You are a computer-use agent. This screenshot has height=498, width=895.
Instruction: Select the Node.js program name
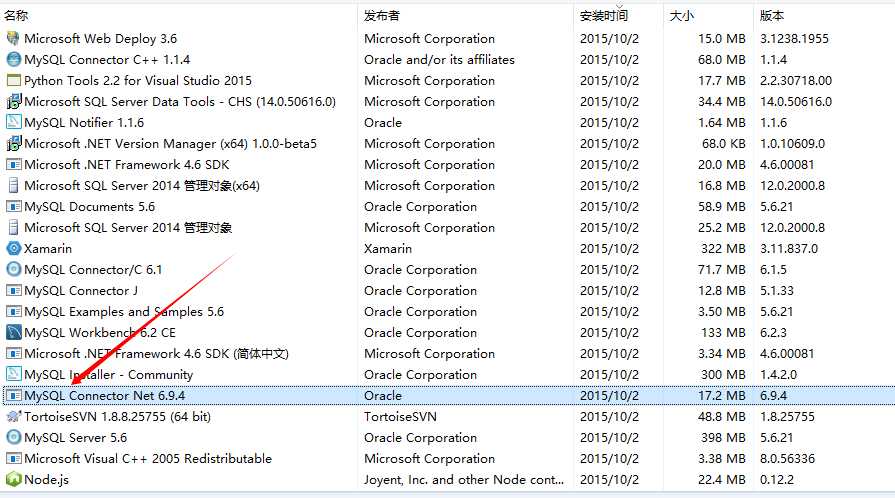[x=46, y=480]
